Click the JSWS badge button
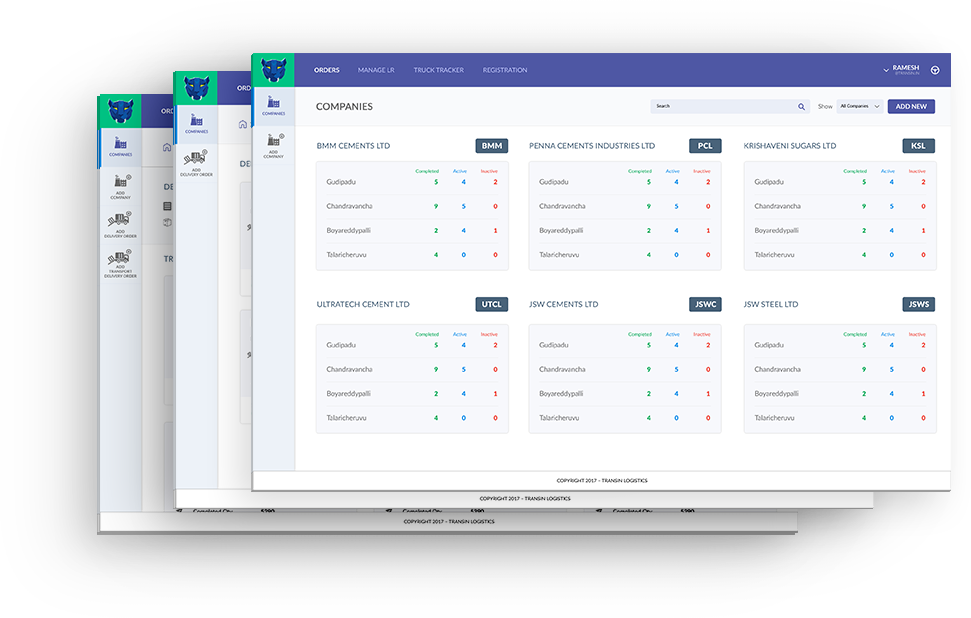Image resolution: width=971 pixels, height=618 pixels. (918, 304)
